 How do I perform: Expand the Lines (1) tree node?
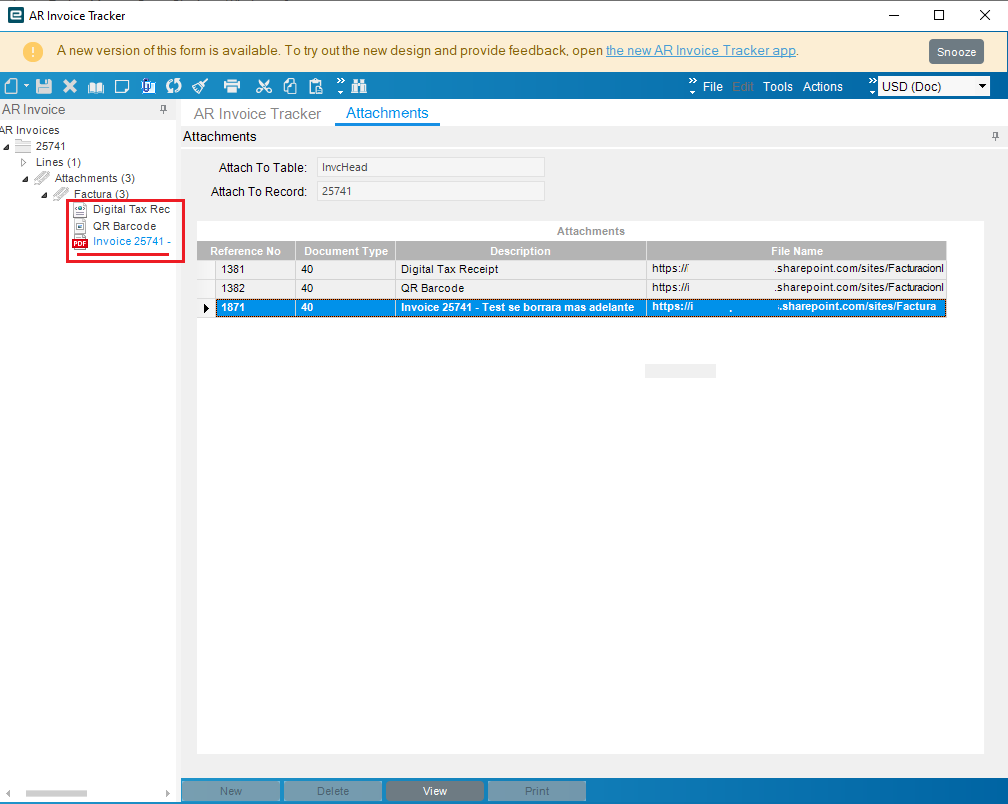(x=24, y=162)
